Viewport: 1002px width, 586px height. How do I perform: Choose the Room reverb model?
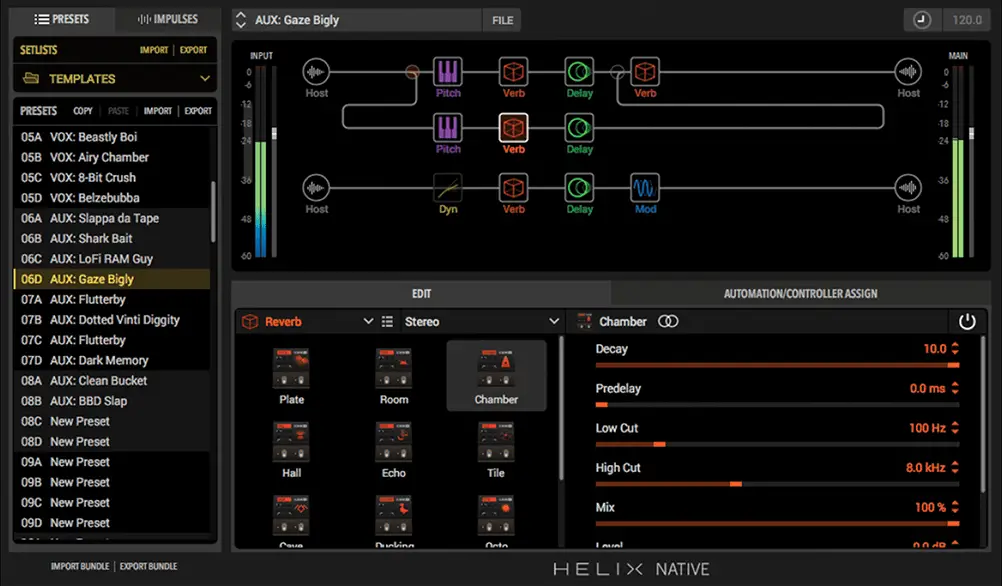click(394, 376)
